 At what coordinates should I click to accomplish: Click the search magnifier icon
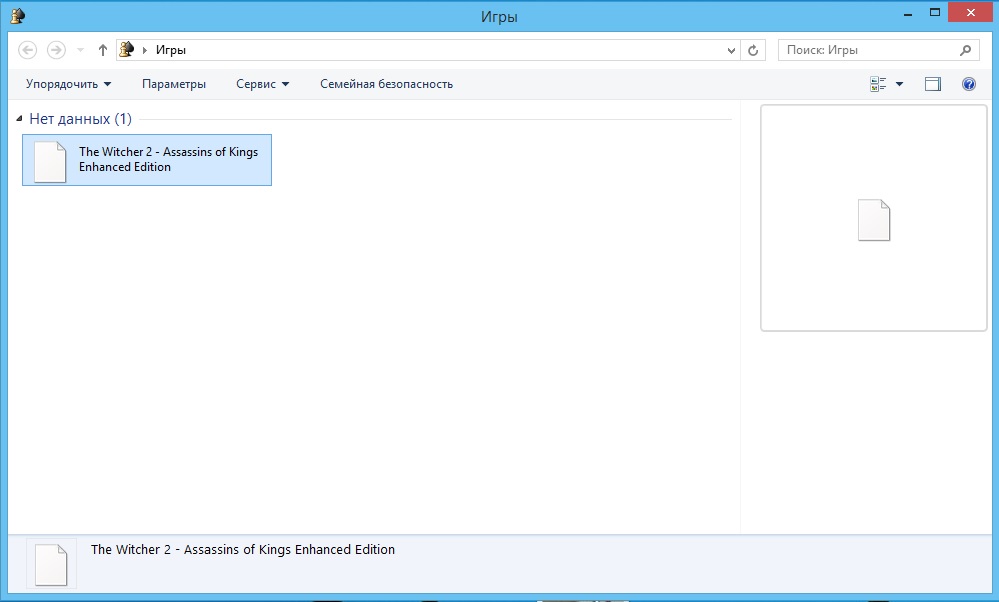click(966, 50)
